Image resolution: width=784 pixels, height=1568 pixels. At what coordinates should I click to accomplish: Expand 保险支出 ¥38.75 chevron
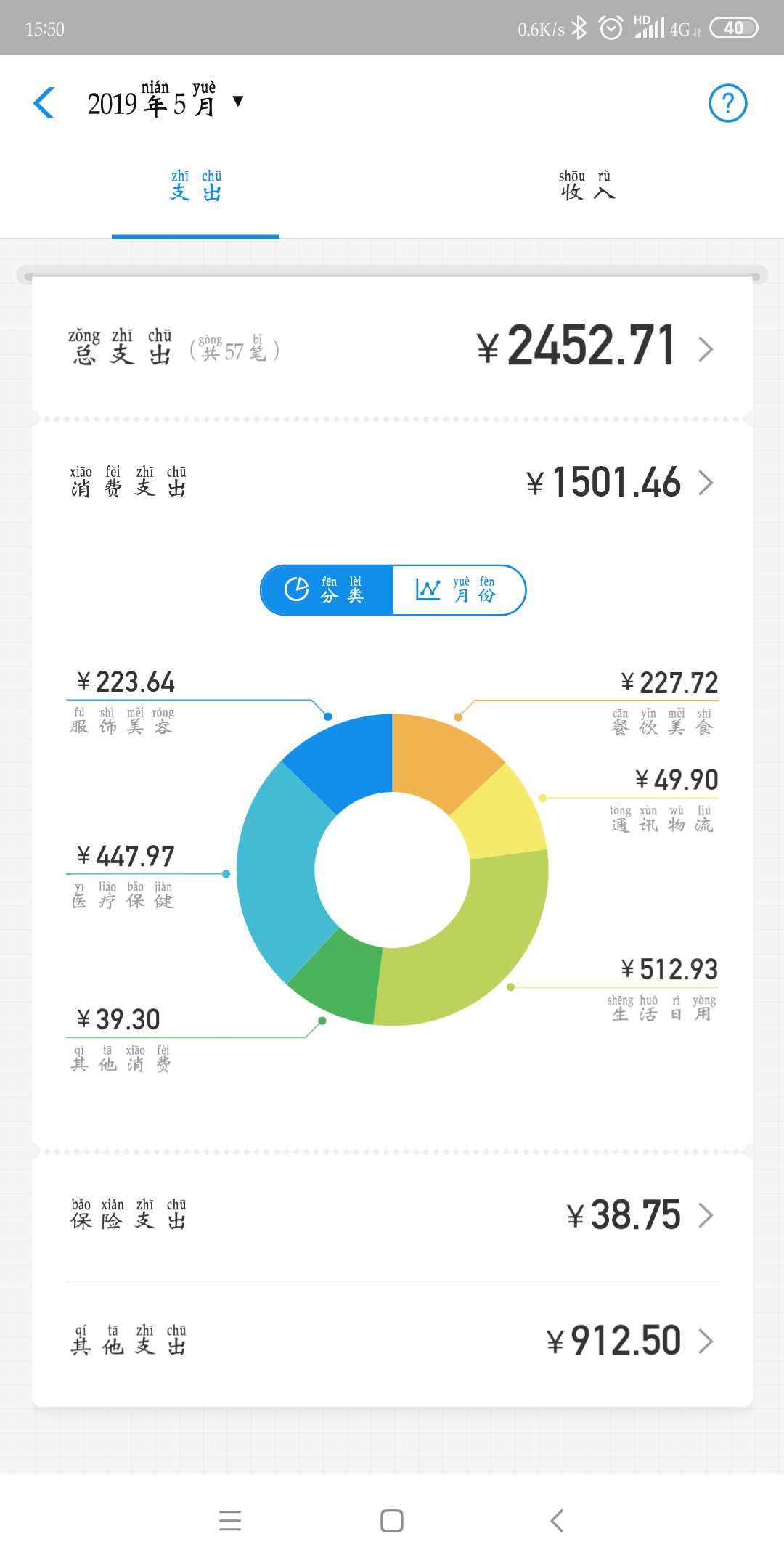pyautogui.click(x=705, y=1215)
